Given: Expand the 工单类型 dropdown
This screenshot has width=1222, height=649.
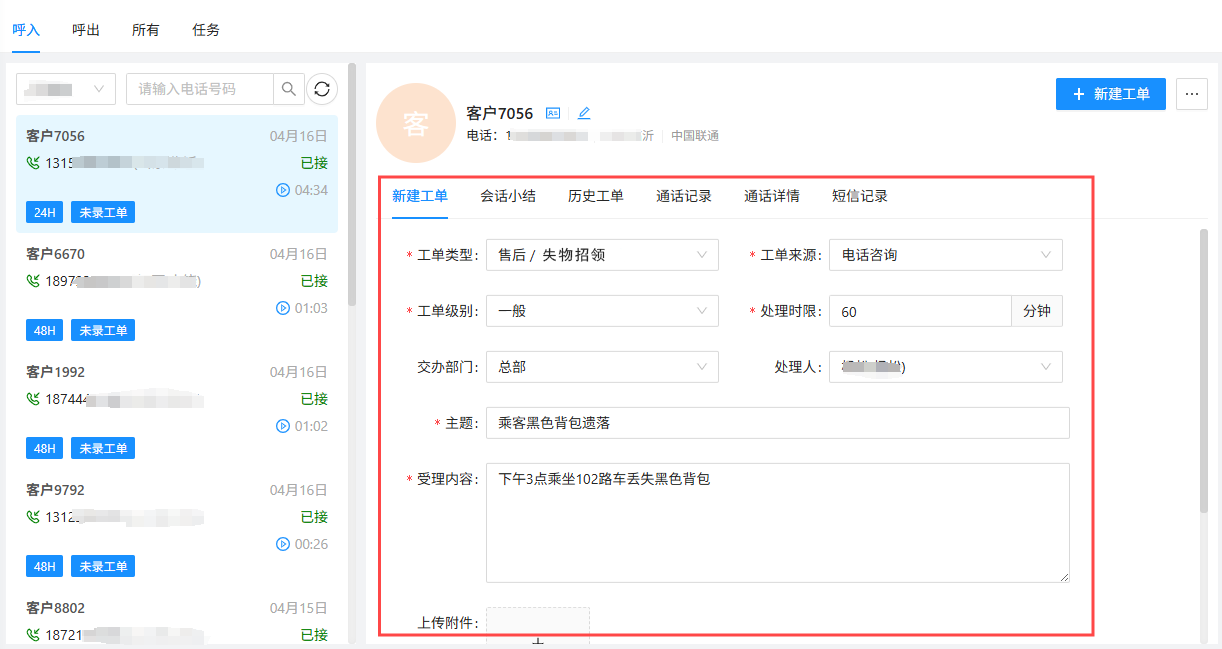Looking at the screenshot, I should (x=602, y=255).
